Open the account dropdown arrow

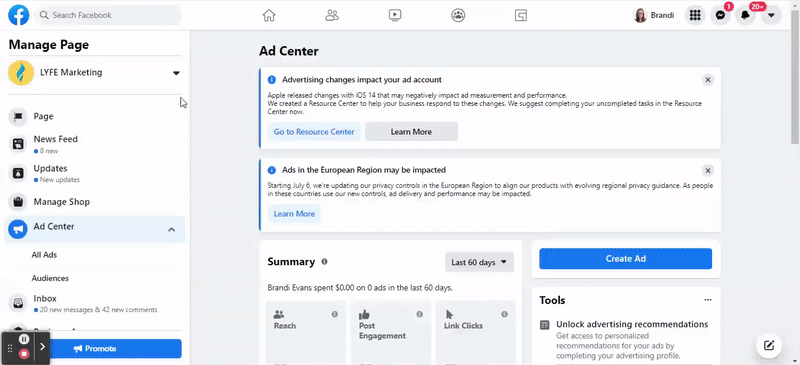point(771,15)
